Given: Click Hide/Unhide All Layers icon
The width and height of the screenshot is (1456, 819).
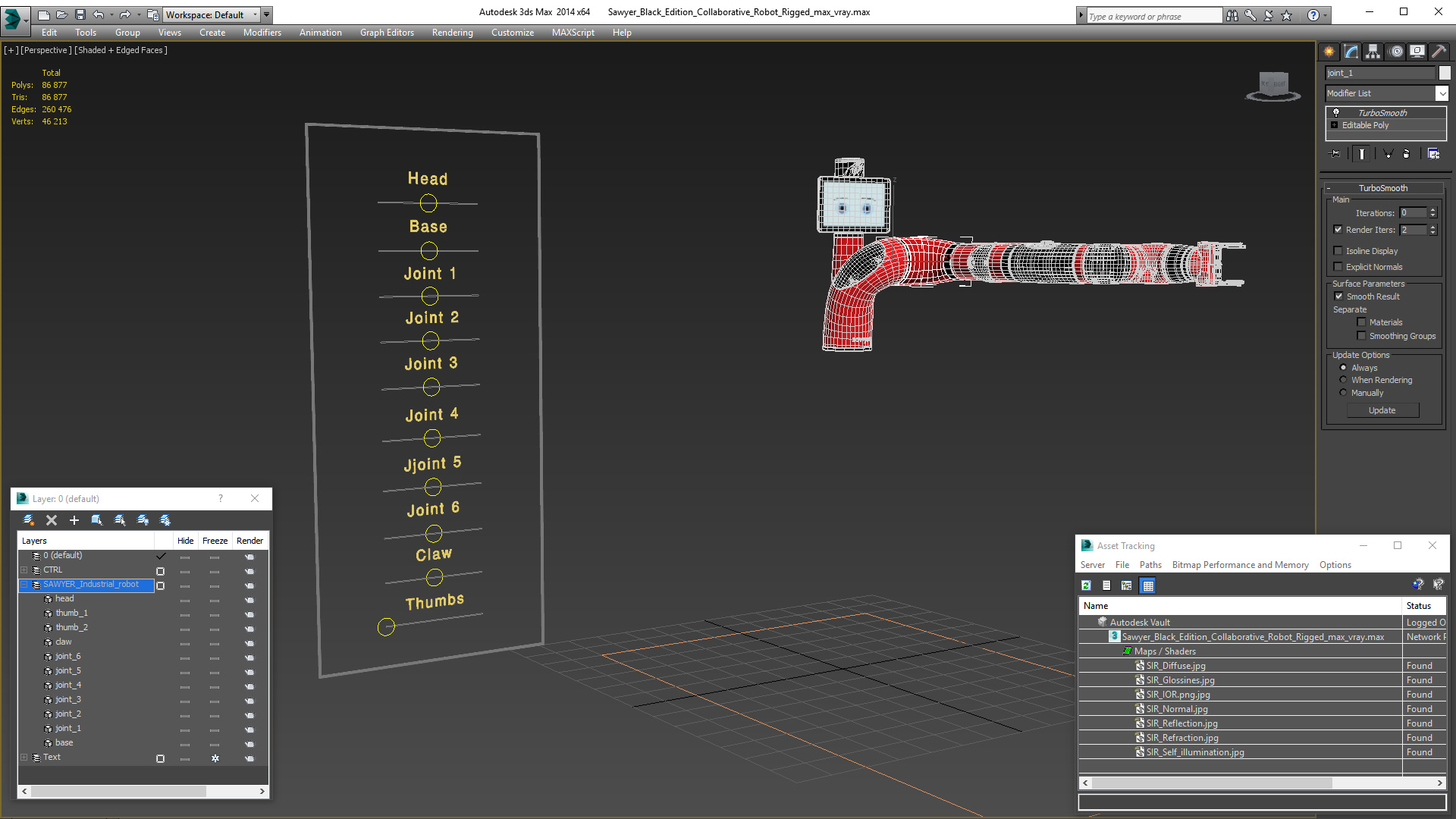Looking at the screenshot, I should point(143,520).
